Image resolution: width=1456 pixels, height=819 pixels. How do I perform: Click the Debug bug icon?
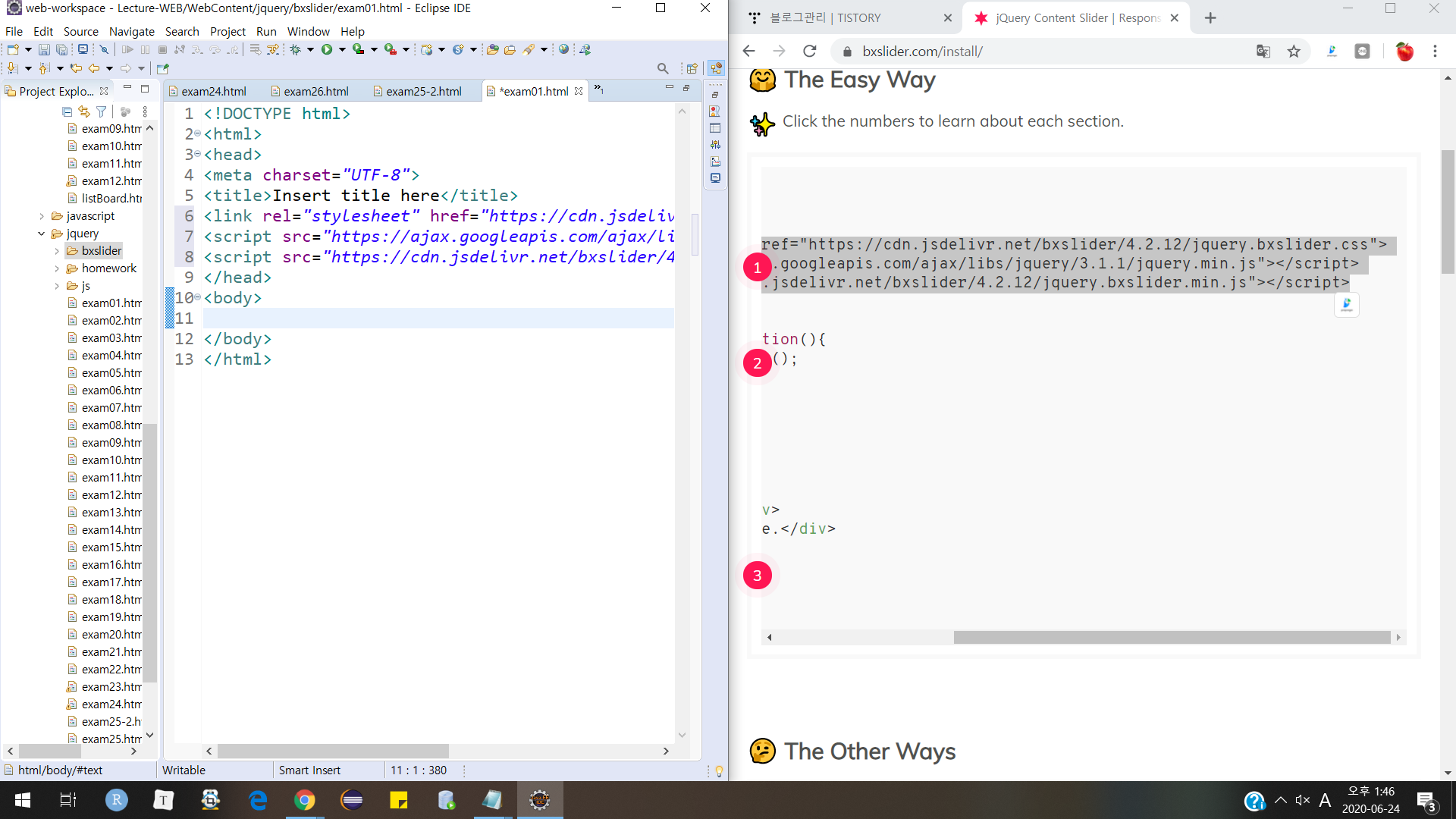click(296, 49)
